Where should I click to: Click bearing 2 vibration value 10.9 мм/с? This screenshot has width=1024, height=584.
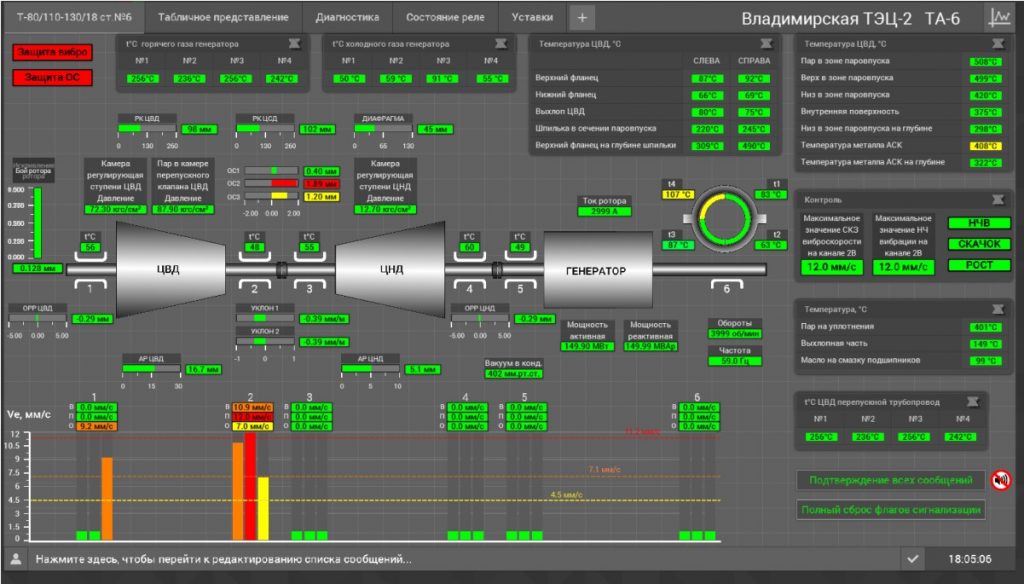click(x=253, y=408)
